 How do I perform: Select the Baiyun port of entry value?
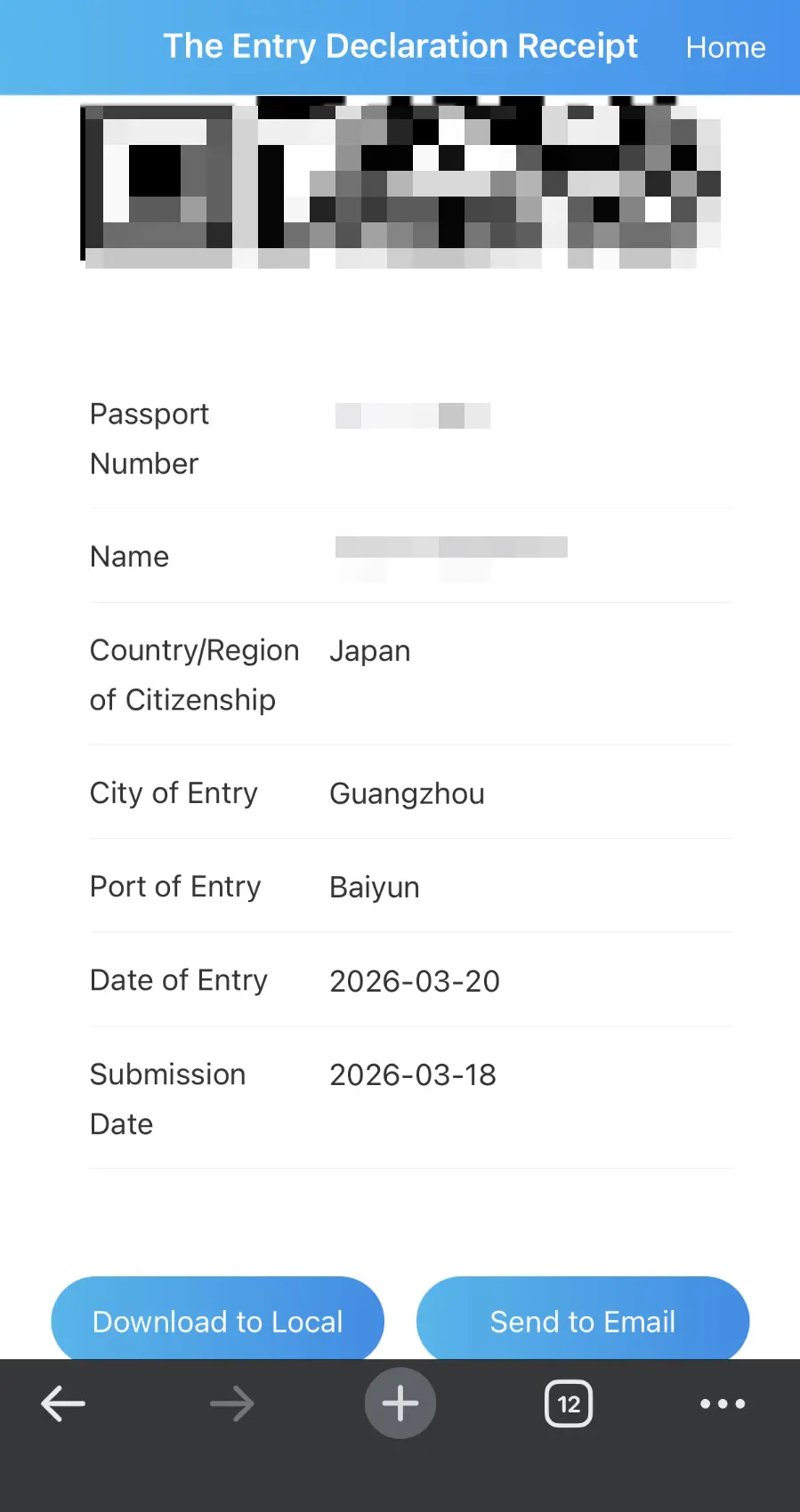pos(375,888)
